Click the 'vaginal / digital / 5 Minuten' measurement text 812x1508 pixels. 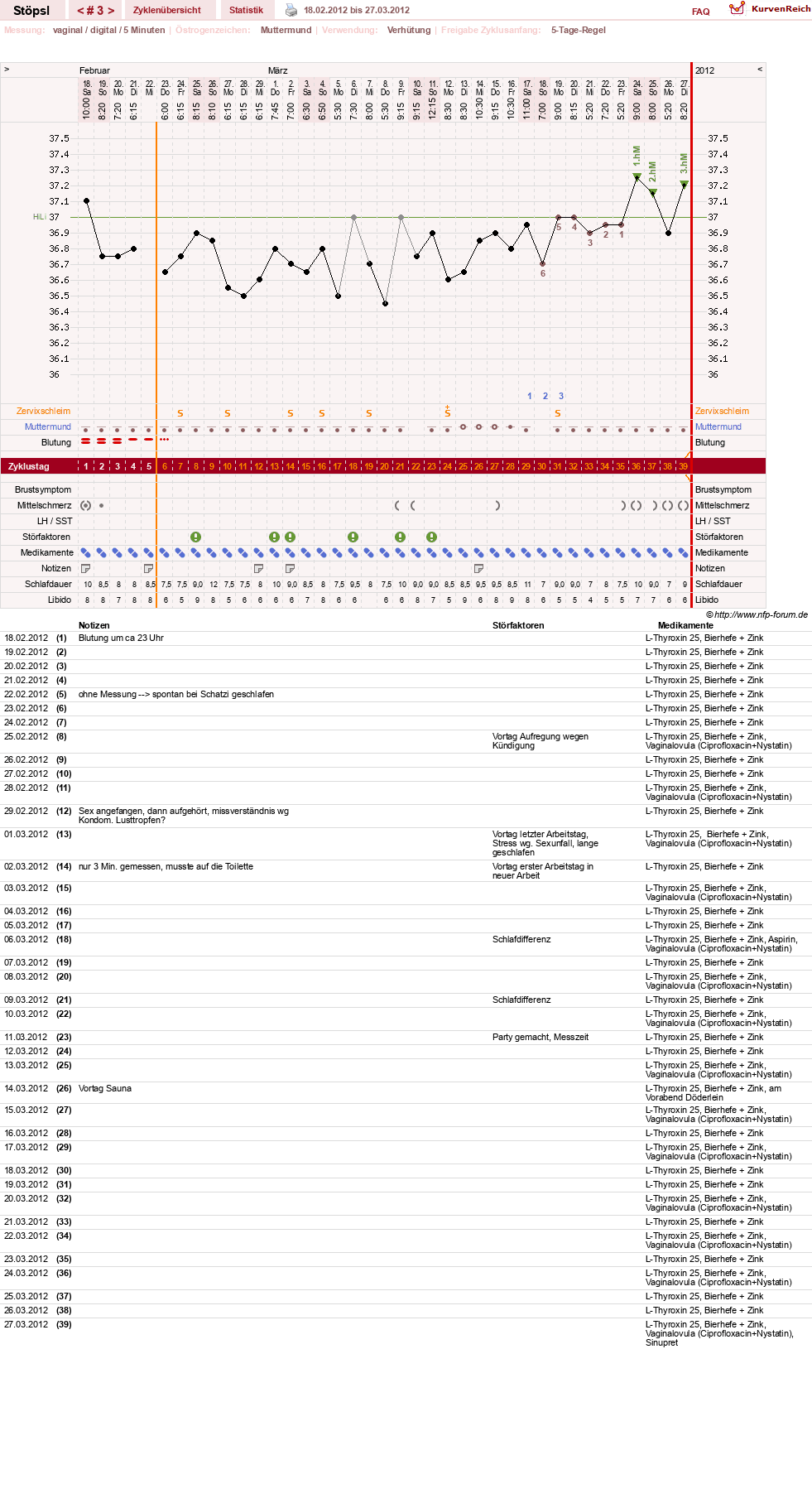pyautogui.click(x=108, y=30)
